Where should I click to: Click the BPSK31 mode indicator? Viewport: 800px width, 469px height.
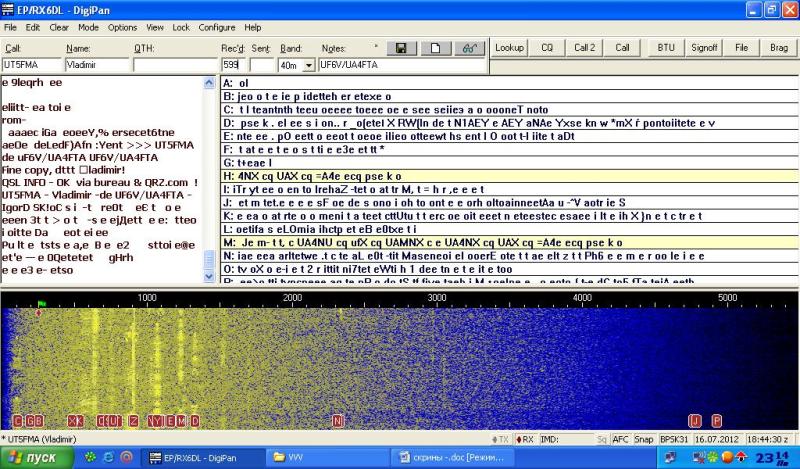pos(674,439)
